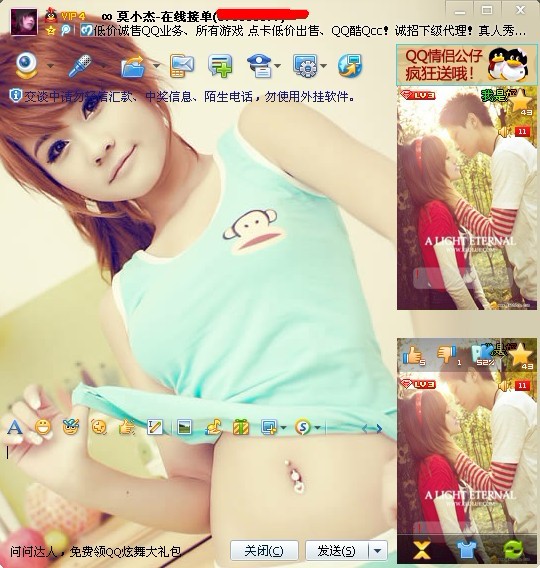Image resolution: width=540 pixels, height=568 pixels.
Task: Click the 关闭(C) button
Action: 264,551
